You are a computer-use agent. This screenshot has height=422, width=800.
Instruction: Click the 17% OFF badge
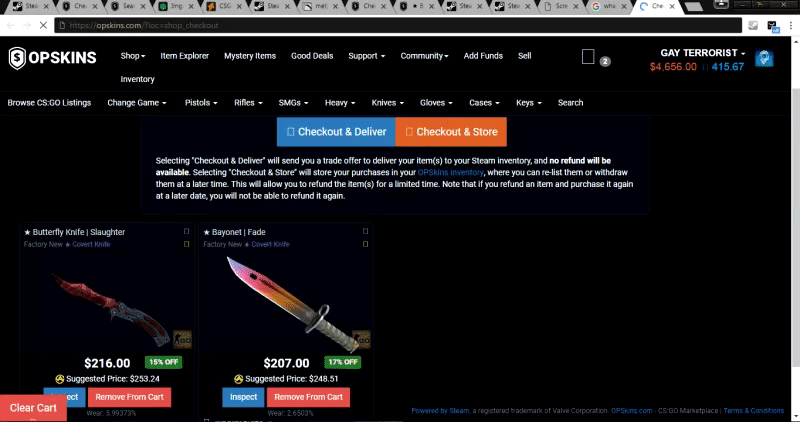[x=343, y=362]
